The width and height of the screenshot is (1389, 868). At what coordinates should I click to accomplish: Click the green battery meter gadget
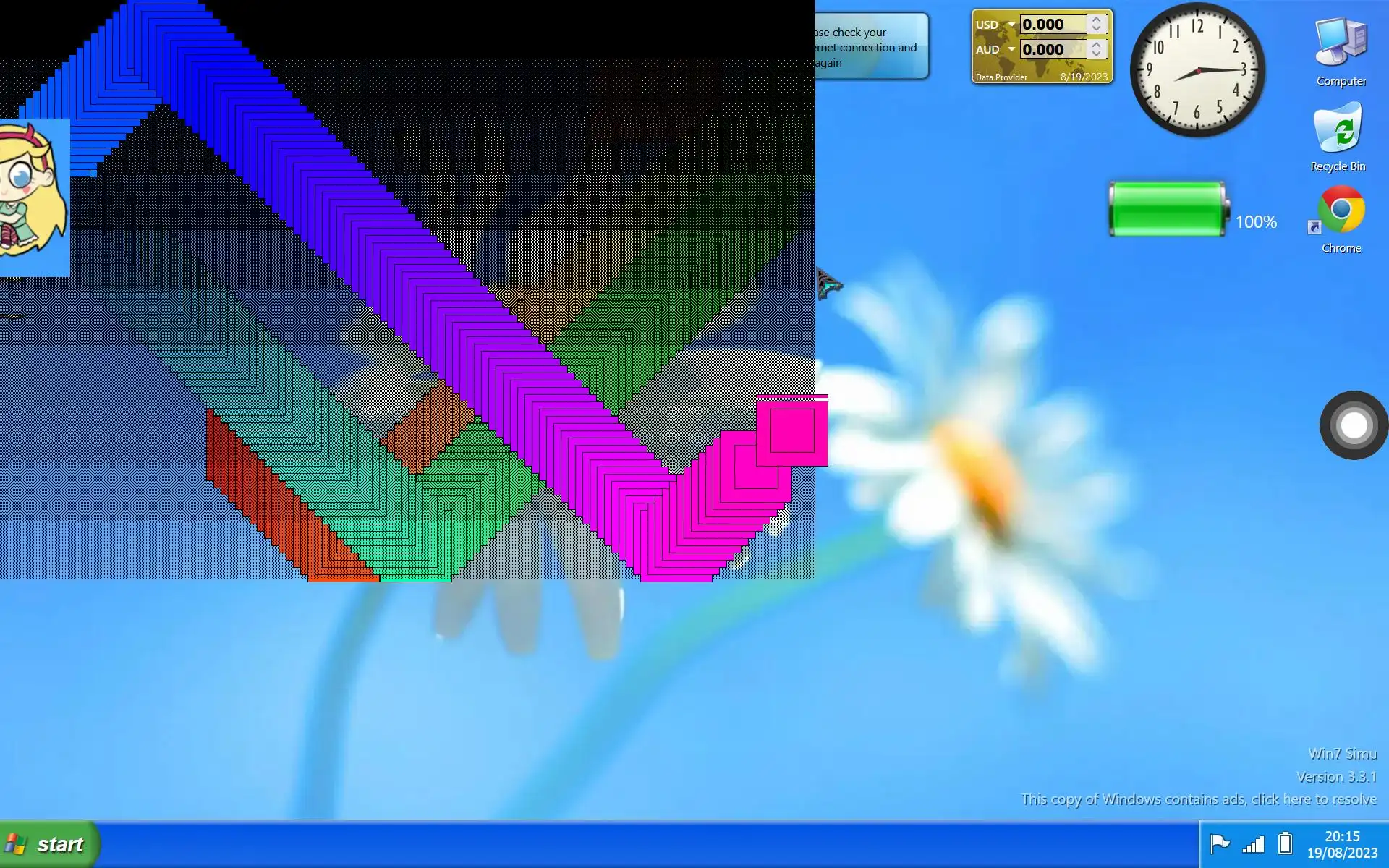pyautogui.click(x=1167, y=210)
